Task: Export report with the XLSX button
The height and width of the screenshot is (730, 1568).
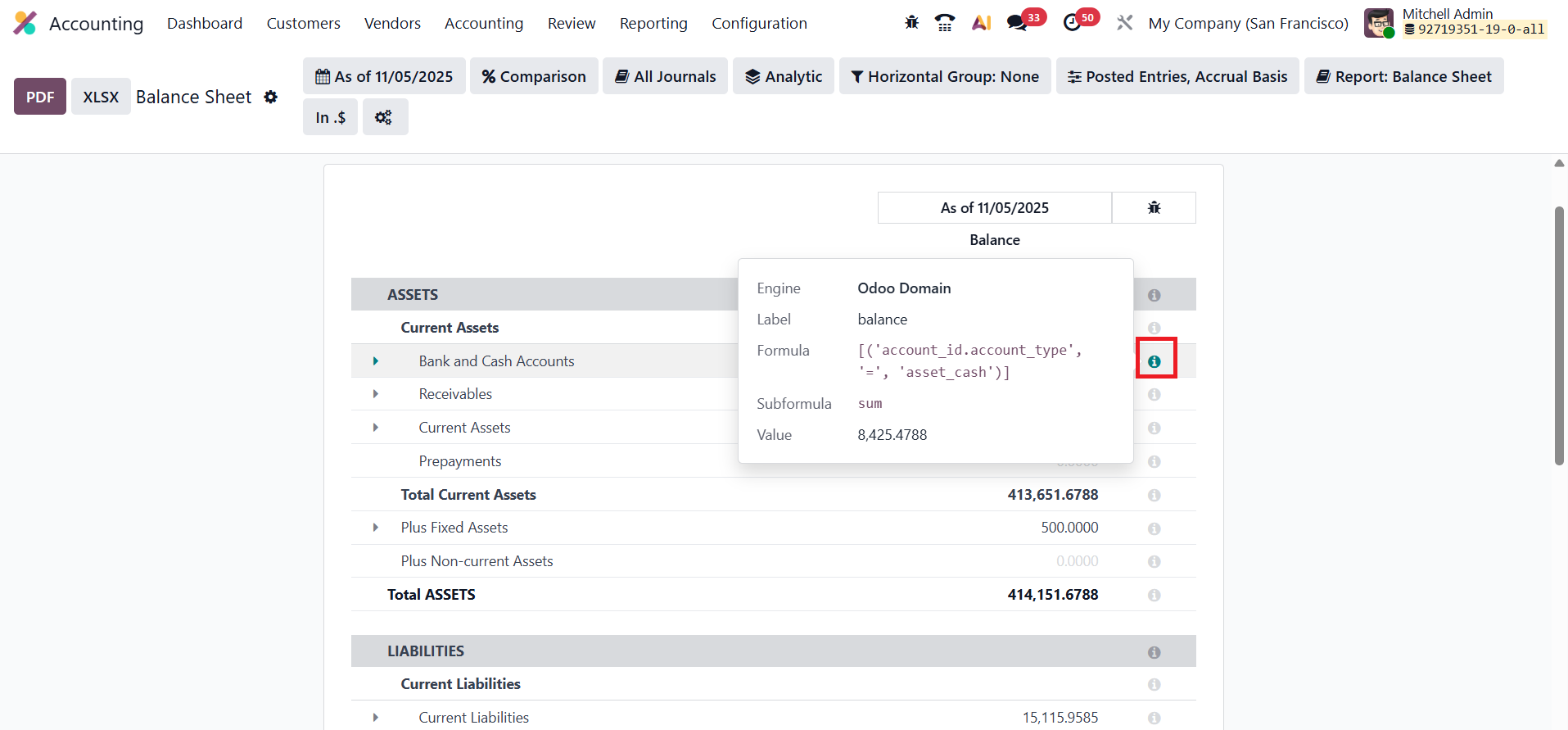Action: coord(101,97)
